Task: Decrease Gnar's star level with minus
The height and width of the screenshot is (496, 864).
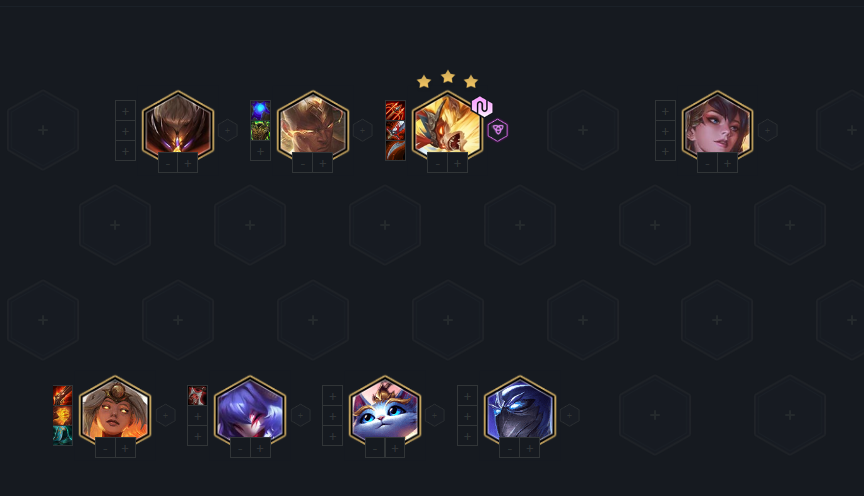Action: coord(438,164)
